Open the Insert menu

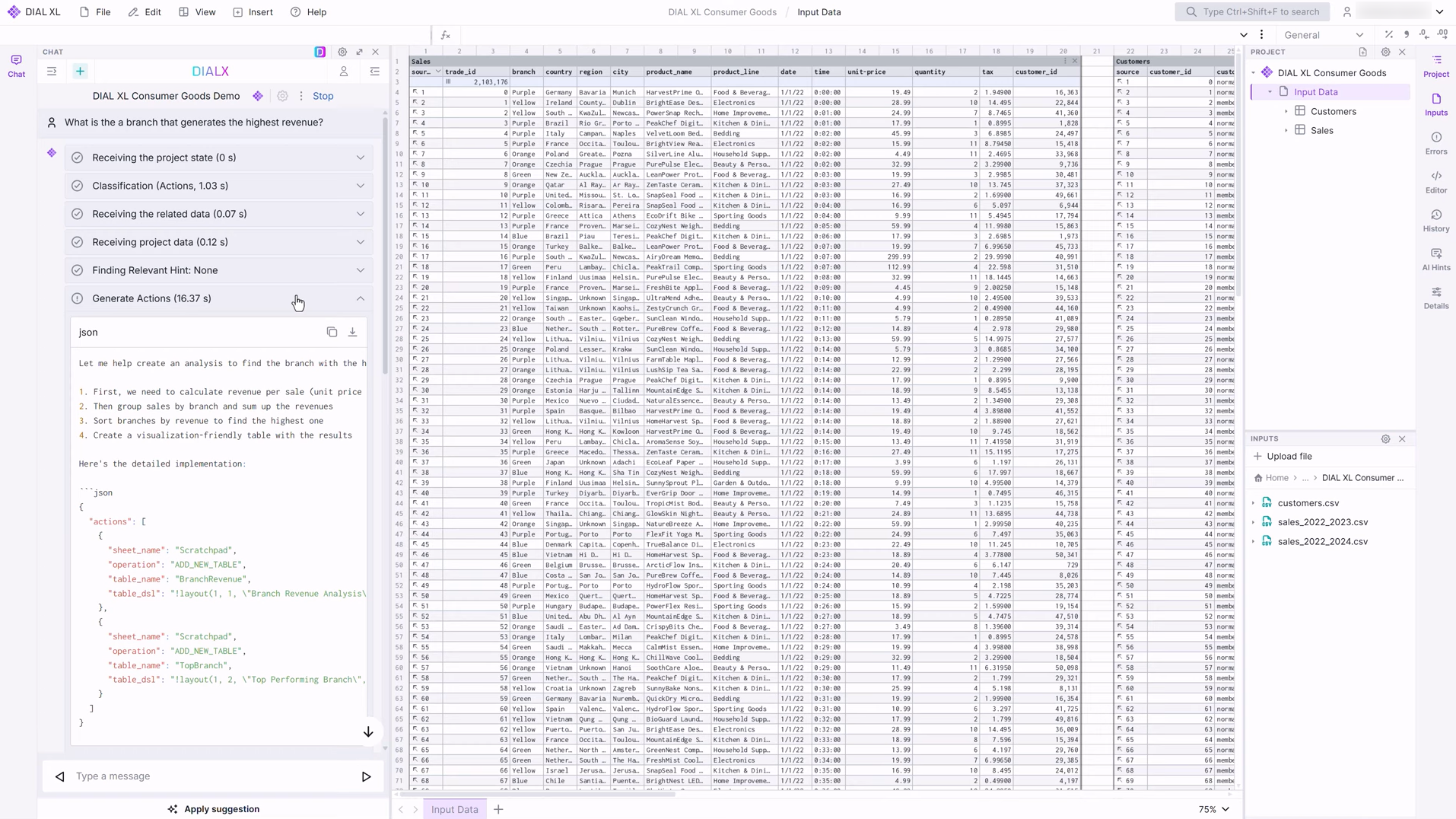point(253,12)
